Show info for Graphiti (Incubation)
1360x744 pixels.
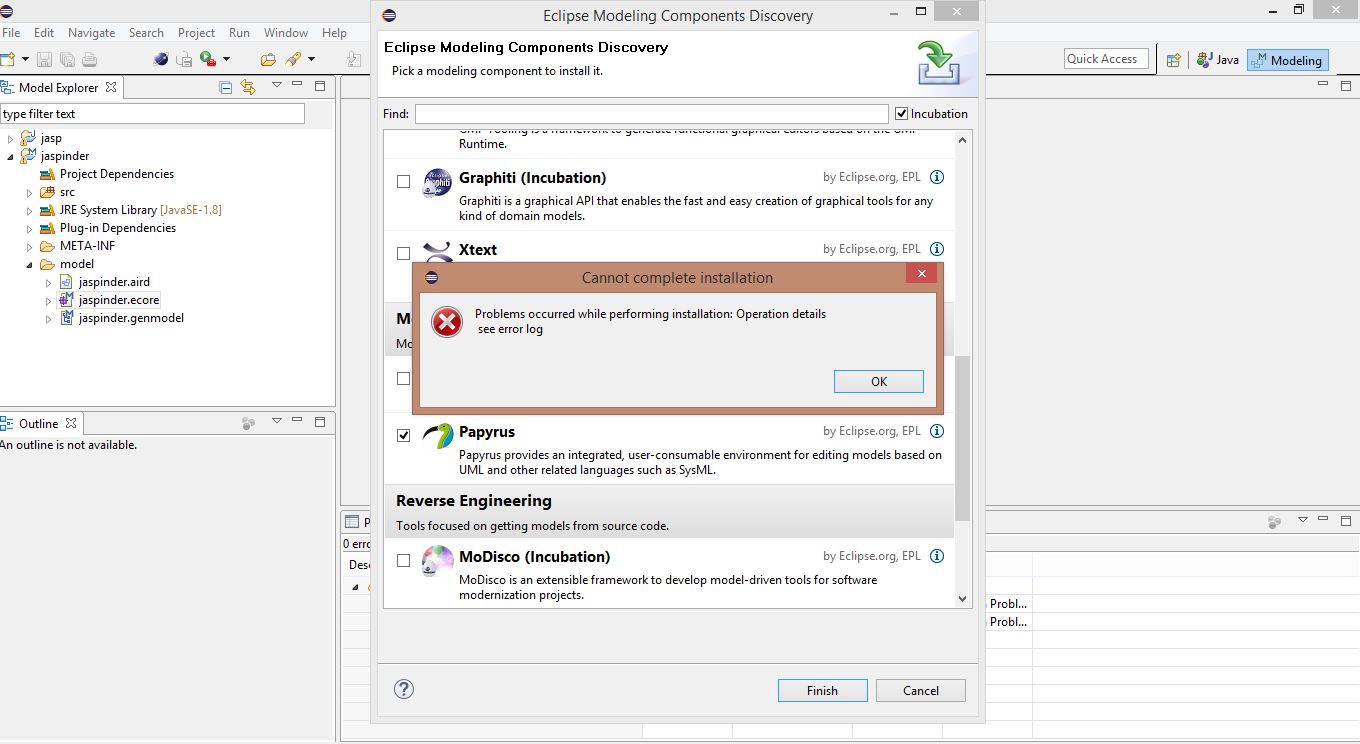point(937,177)
